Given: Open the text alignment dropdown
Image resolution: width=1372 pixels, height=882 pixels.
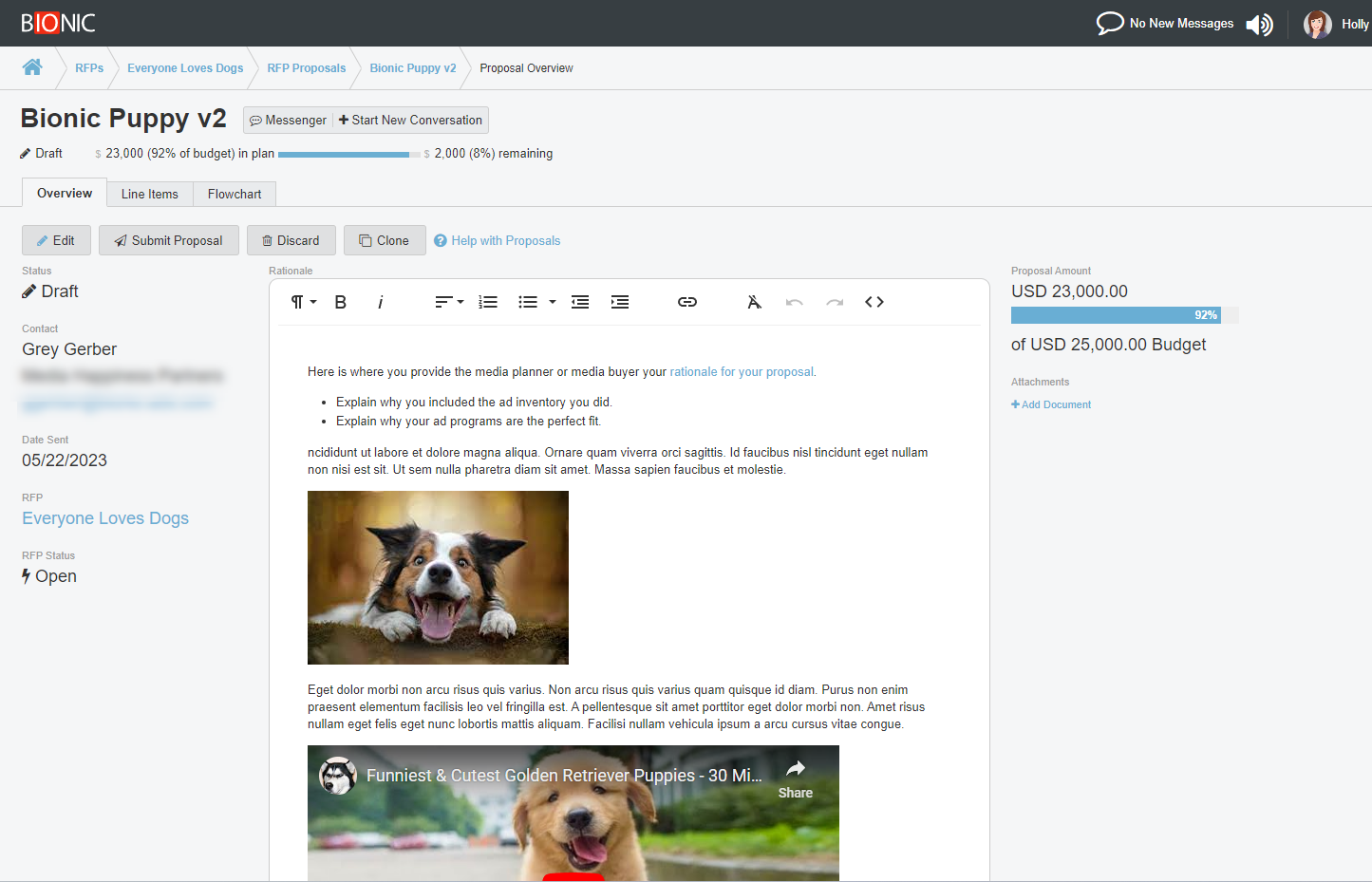Looking at the screenshot, I should (449, 302).
